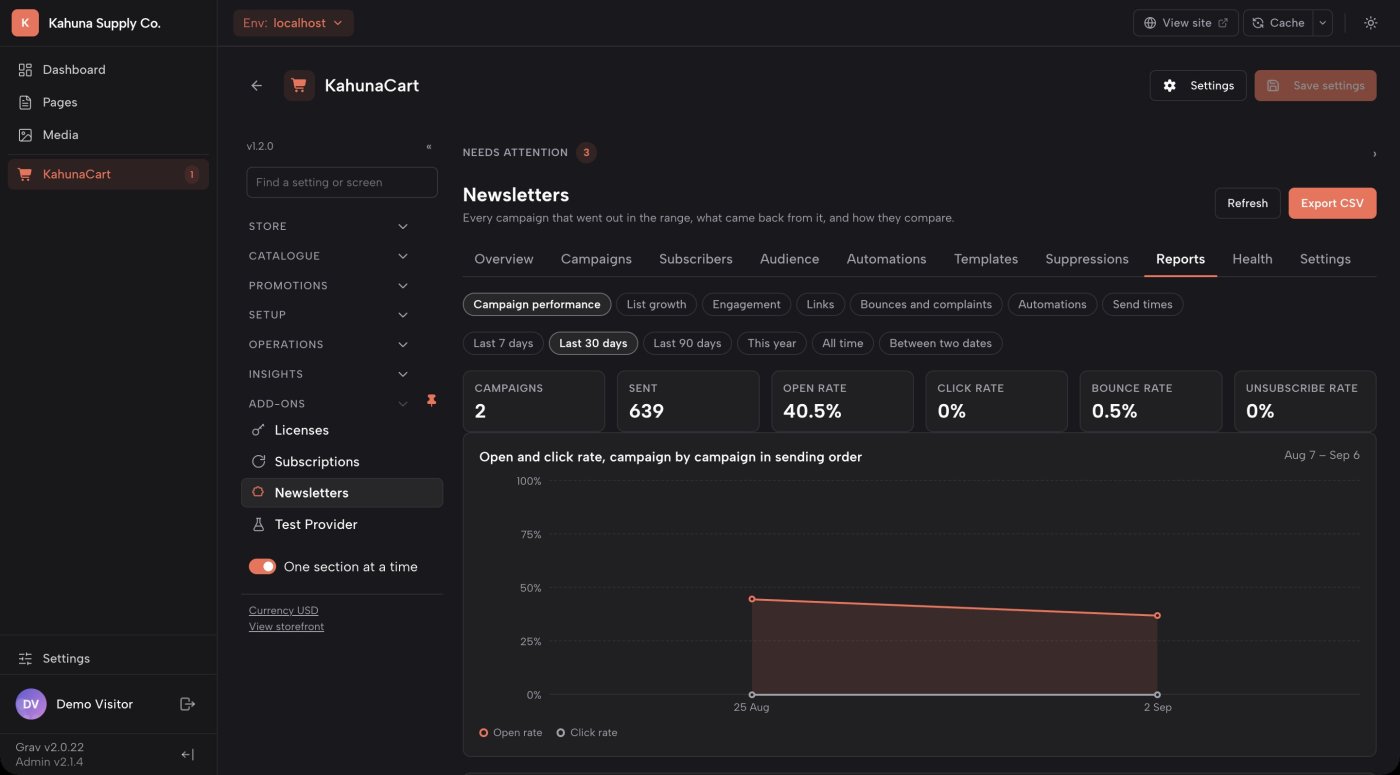Expand the CATALOGUE section

pos(330,256)
